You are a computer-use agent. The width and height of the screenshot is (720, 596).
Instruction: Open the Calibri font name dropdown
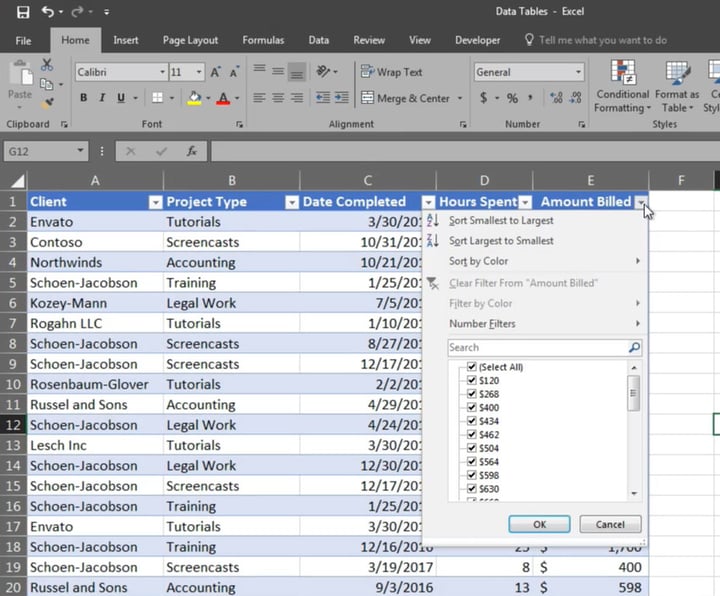(x=162, y=72)
